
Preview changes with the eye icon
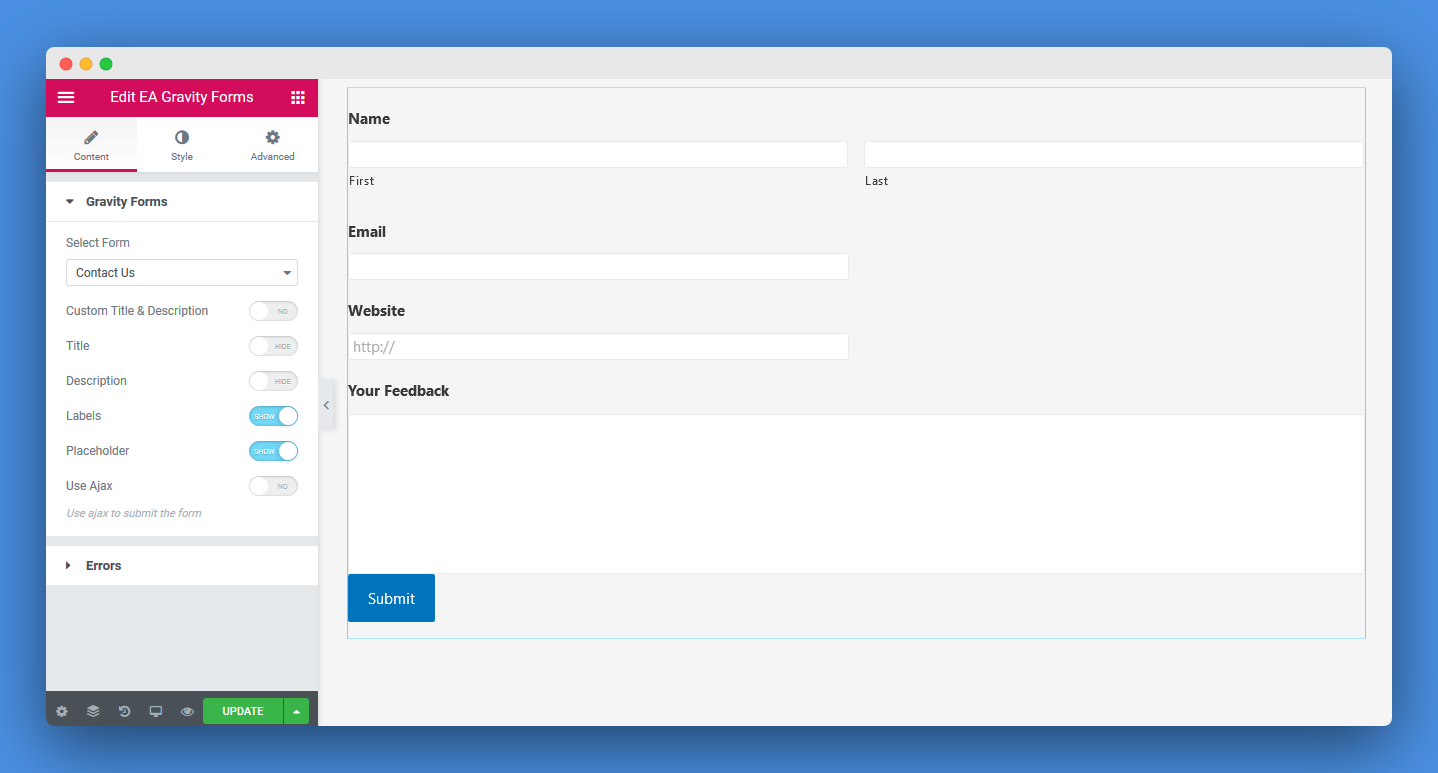tap(186, 711)
